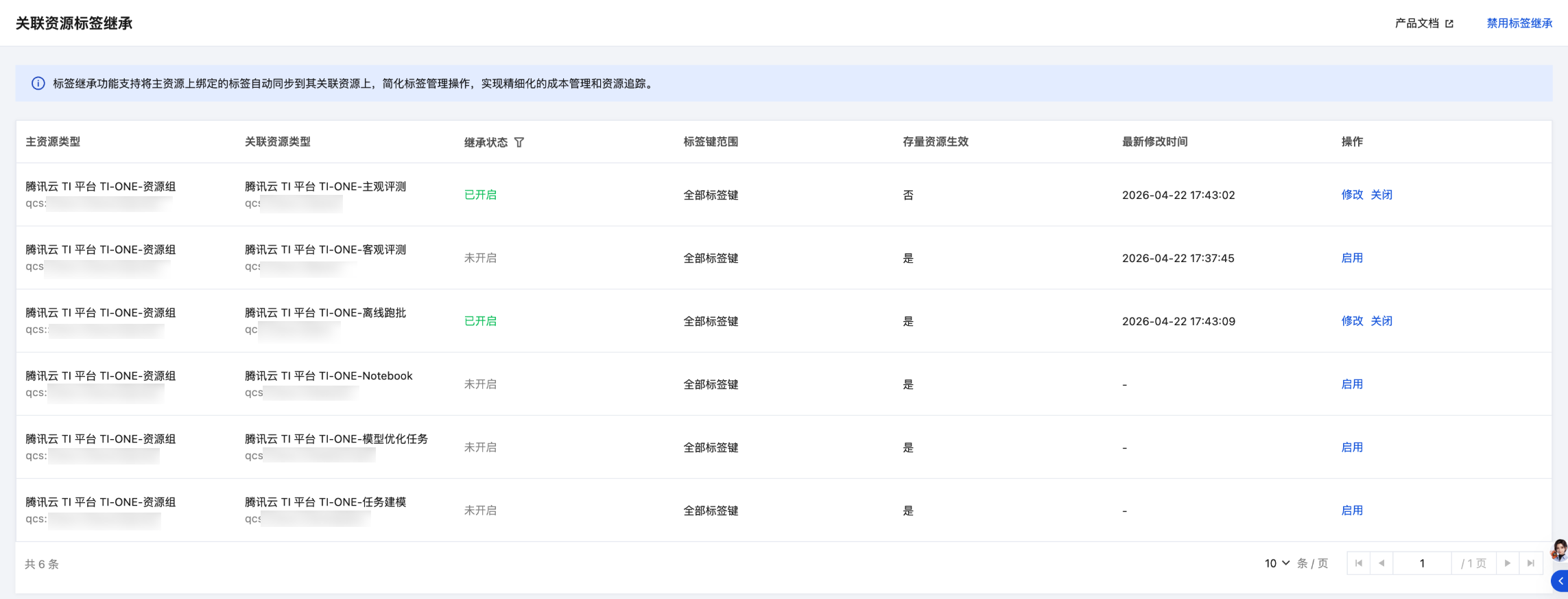This screenshot has width=1568, height=599.
Task: Go to next page arrow
Action: pos(1508,563)
